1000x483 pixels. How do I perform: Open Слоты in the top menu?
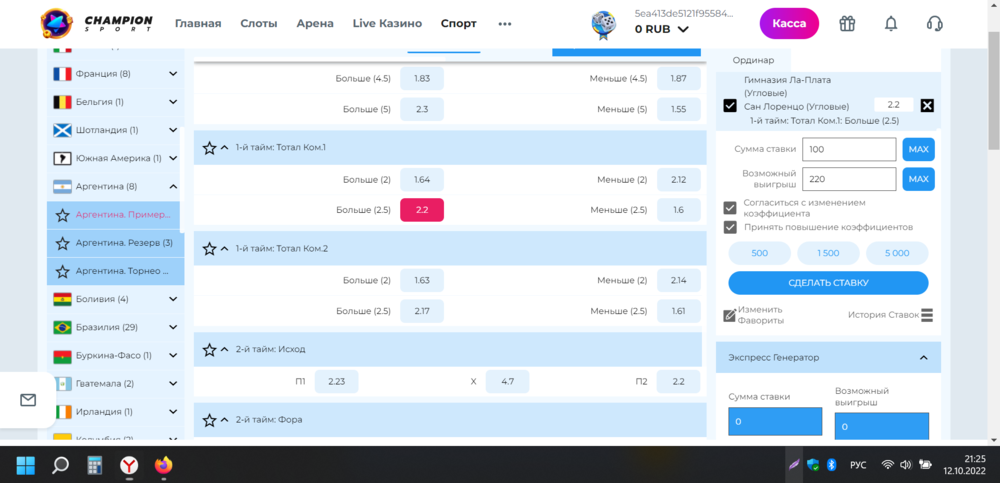coord(259,24)
